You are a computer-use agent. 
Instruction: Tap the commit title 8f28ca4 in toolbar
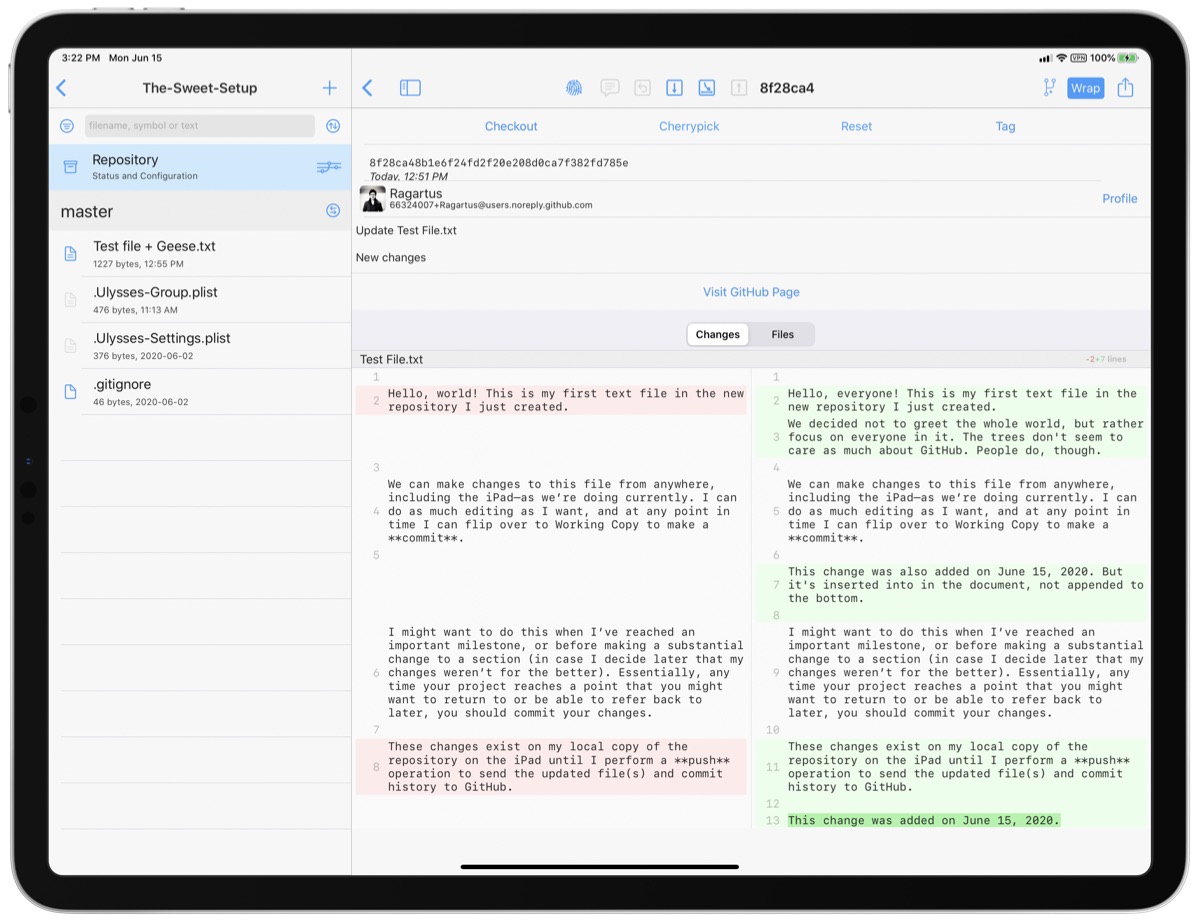click(x=787, y=88)
